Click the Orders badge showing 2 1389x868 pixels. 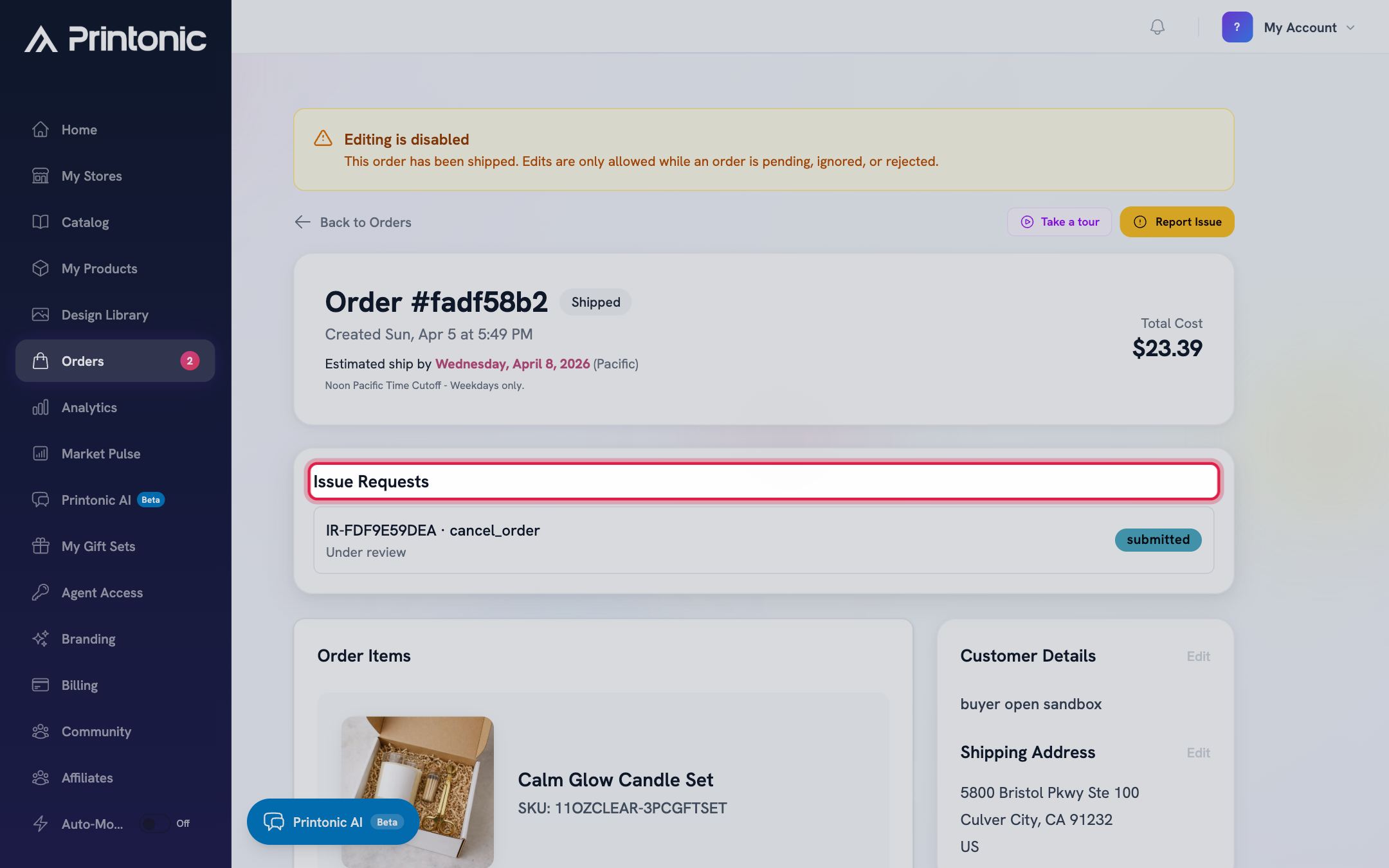pos(190,361)
